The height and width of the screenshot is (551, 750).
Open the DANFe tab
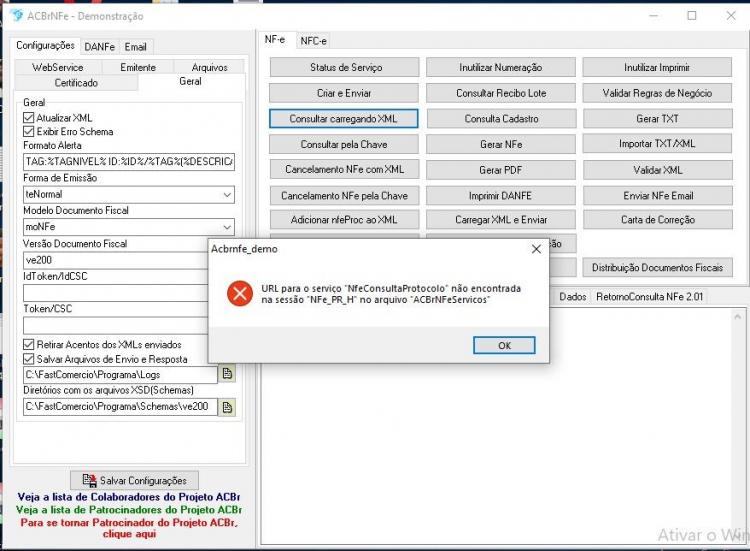point(99,47)
